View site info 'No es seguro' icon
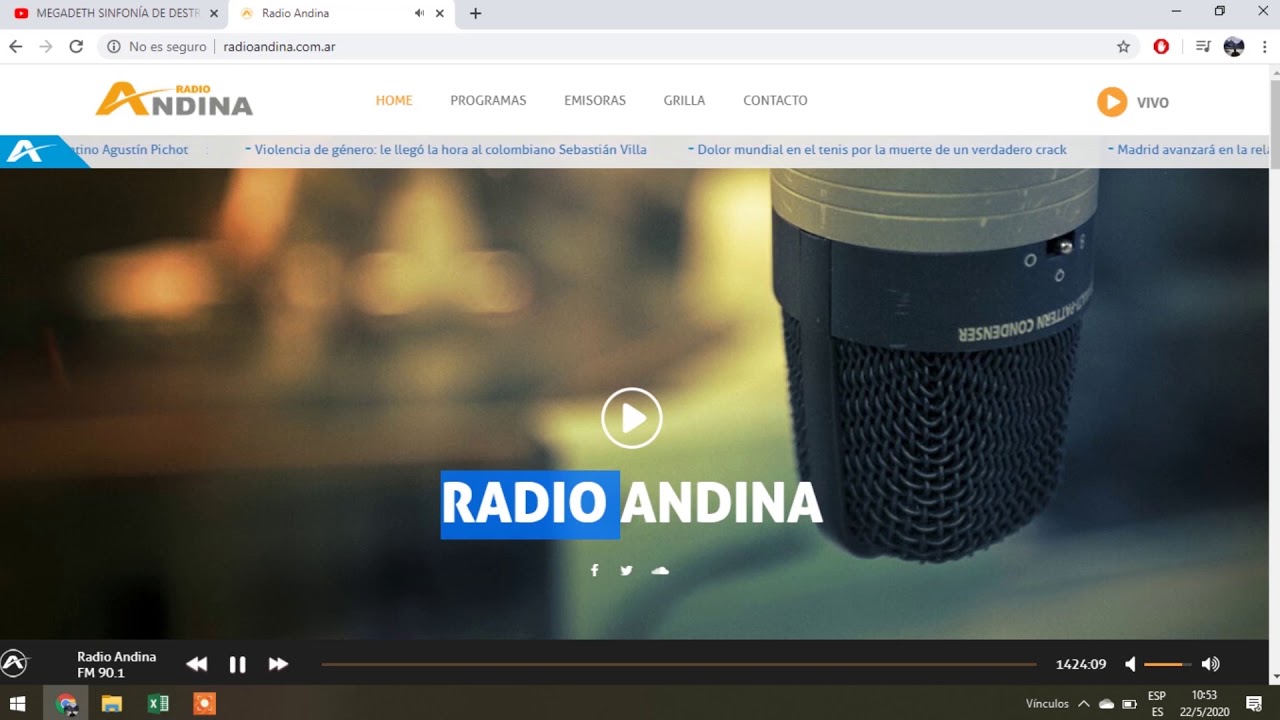This screenshot has width=1280, height=720. point(114,47)
